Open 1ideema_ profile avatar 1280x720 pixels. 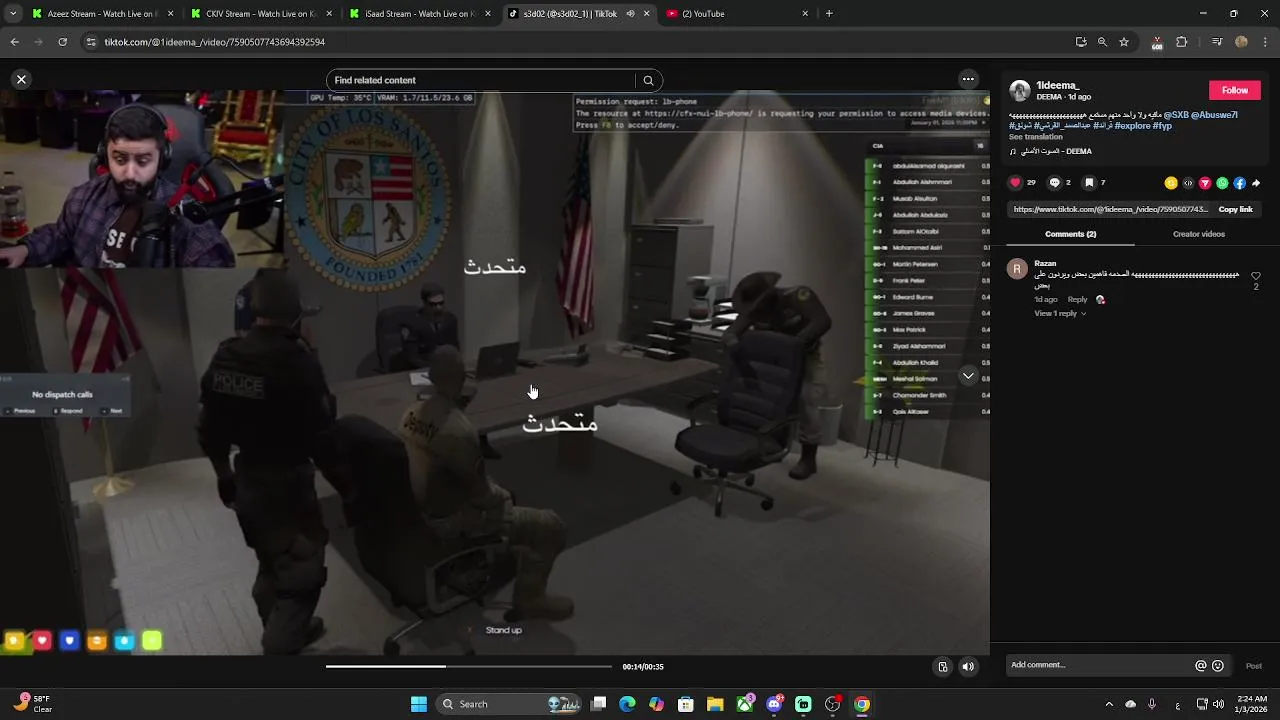point(1020,91)
